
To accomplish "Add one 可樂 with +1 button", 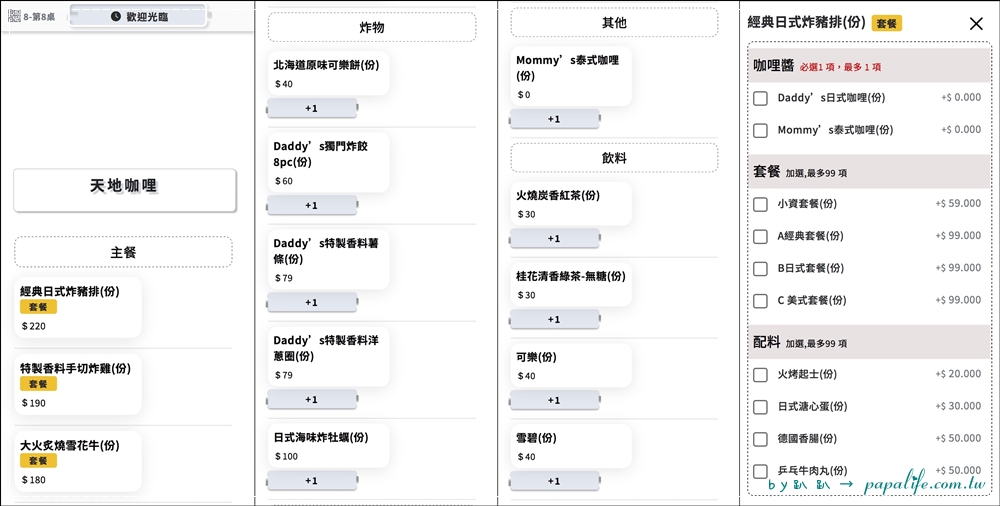I will click(554, 400).
